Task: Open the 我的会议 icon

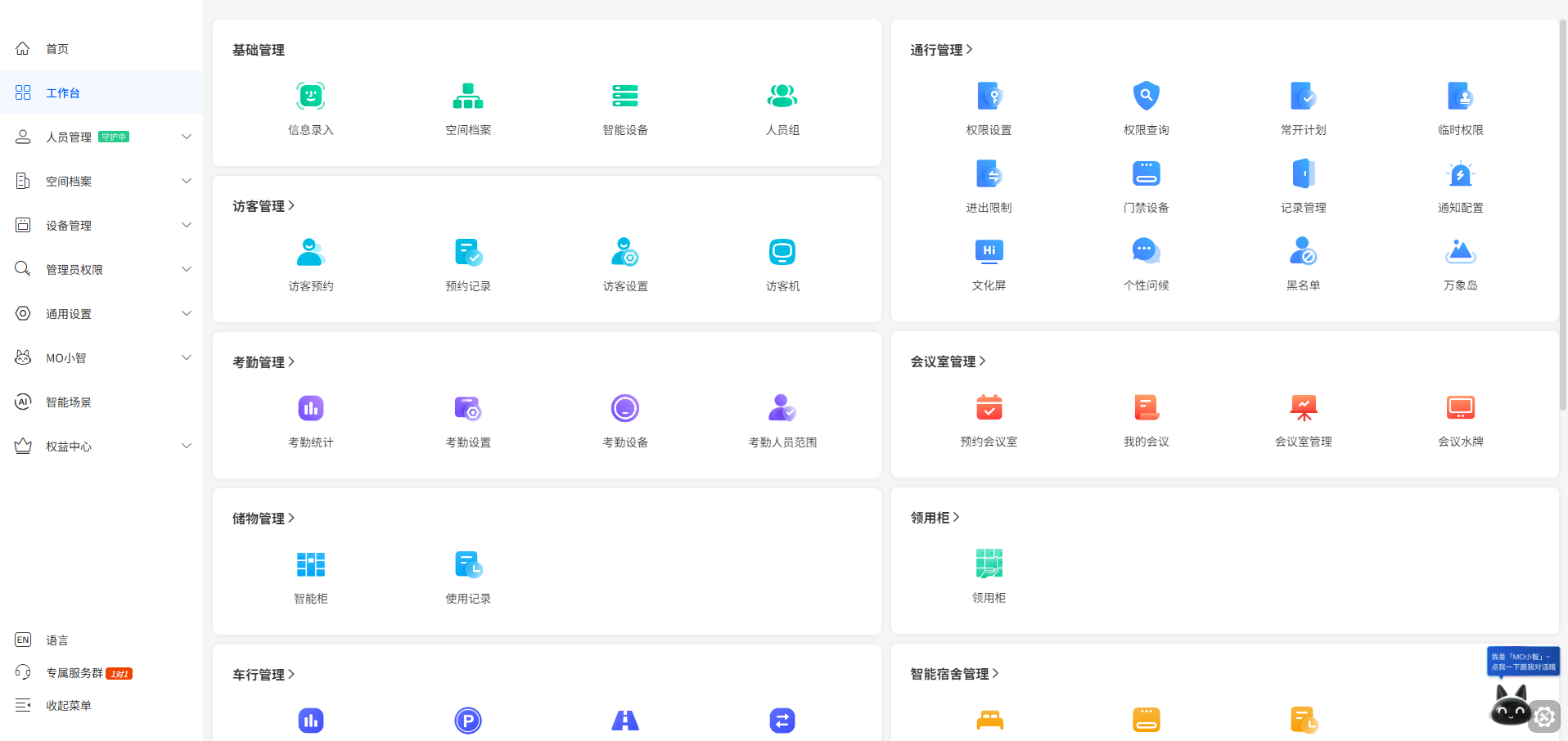Action: coord(1147,407)
